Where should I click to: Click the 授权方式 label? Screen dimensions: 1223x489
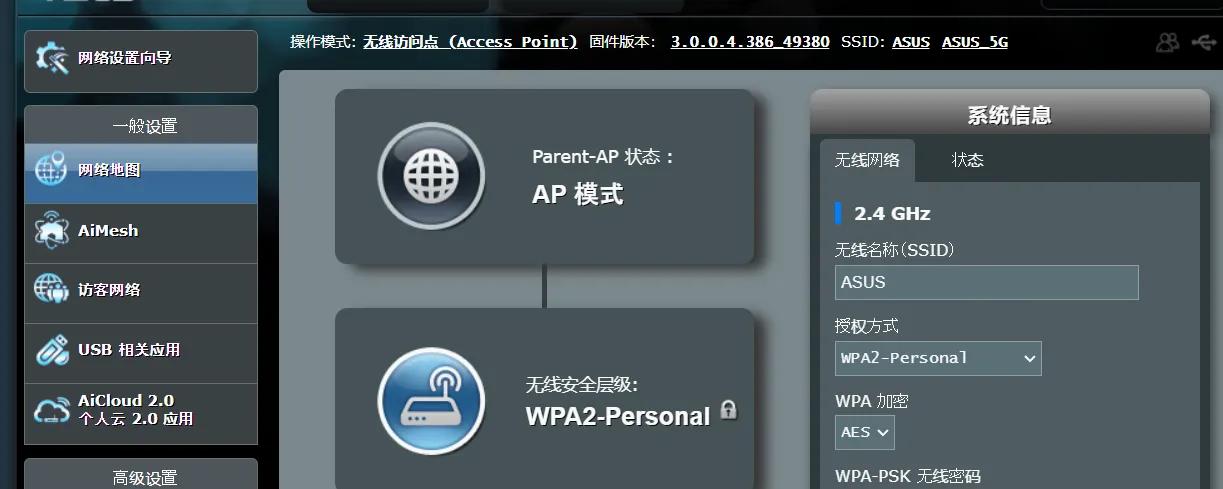pos(867,326)
